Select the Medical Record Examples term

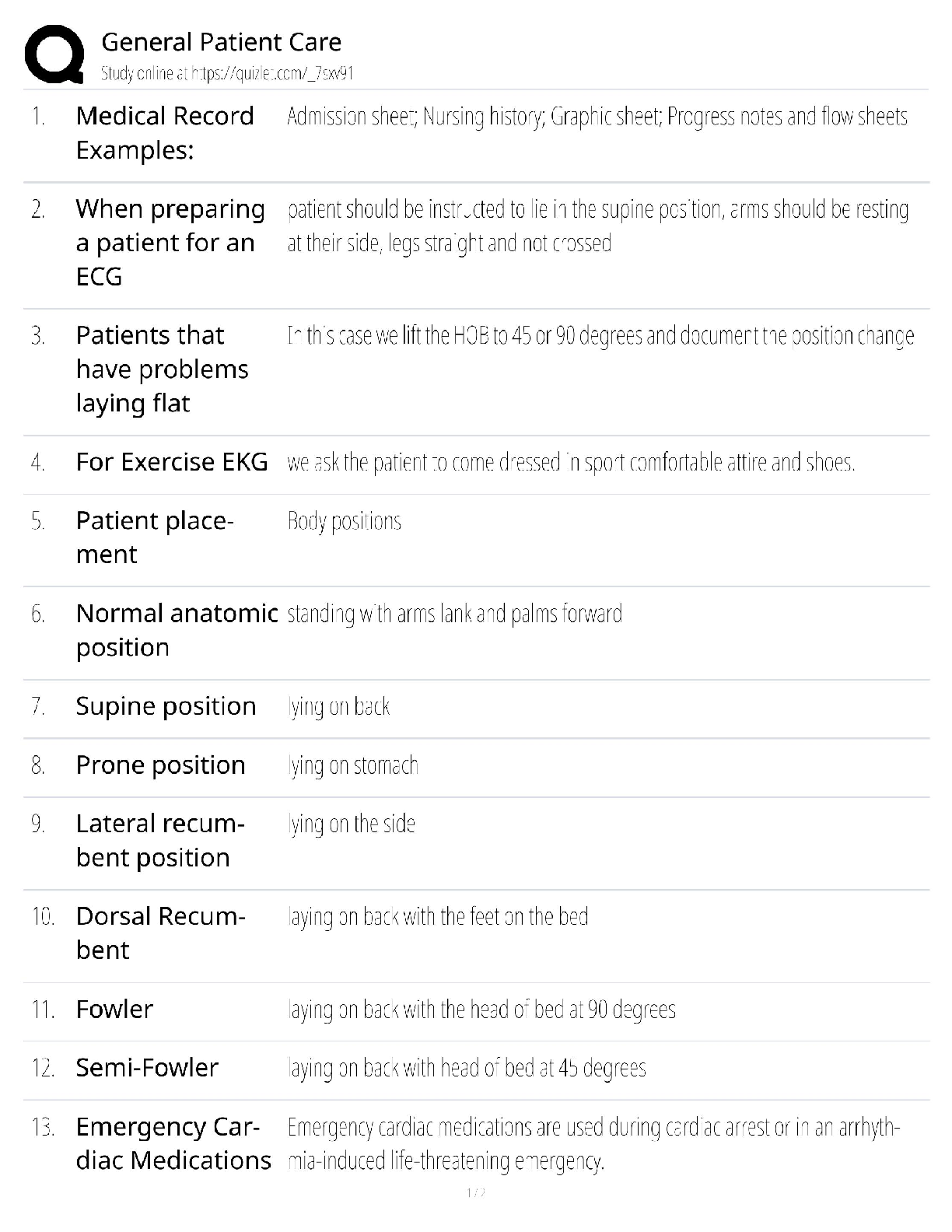point(165,133)
